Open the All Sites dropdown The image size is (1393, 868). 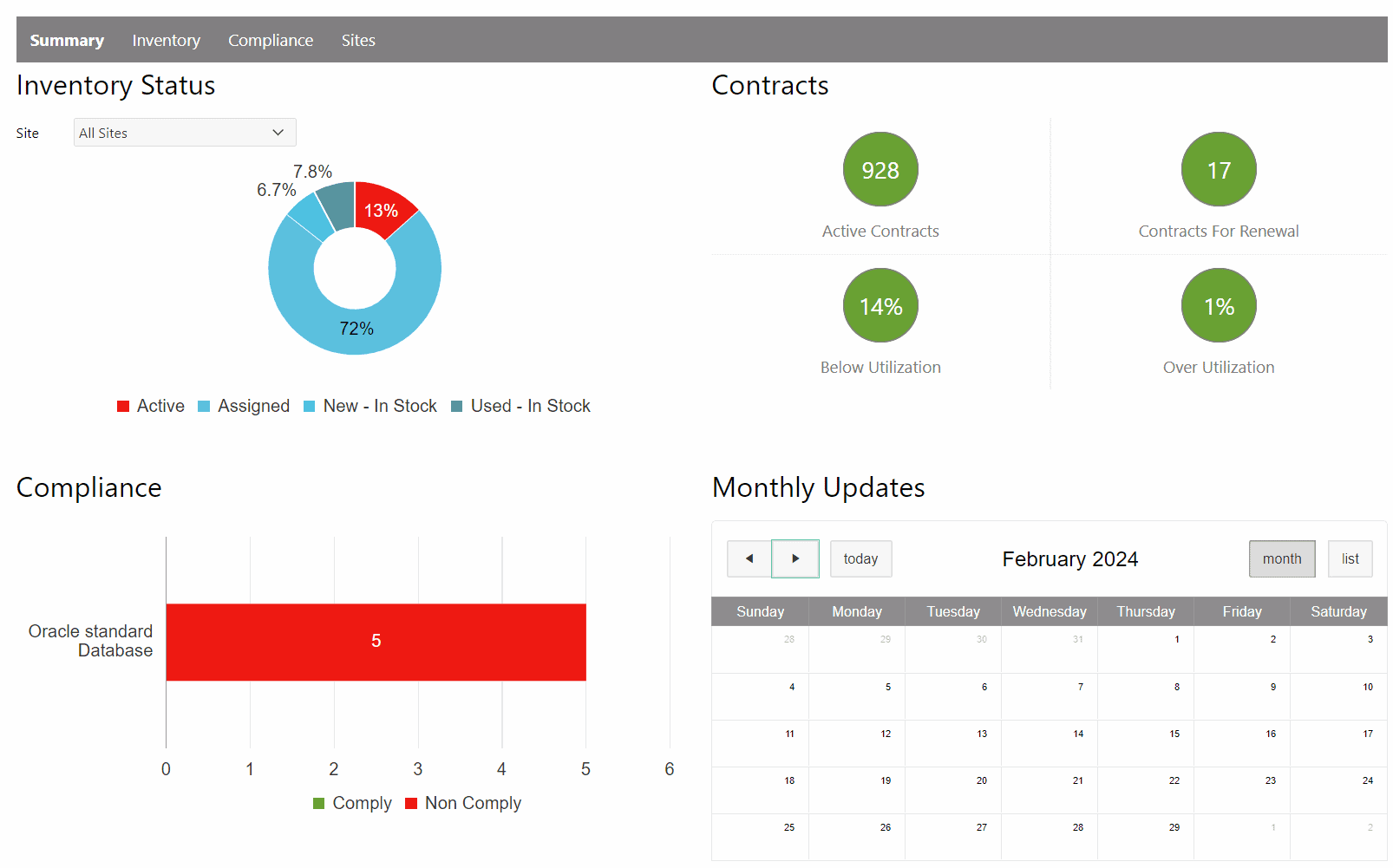tap(184, 132)
